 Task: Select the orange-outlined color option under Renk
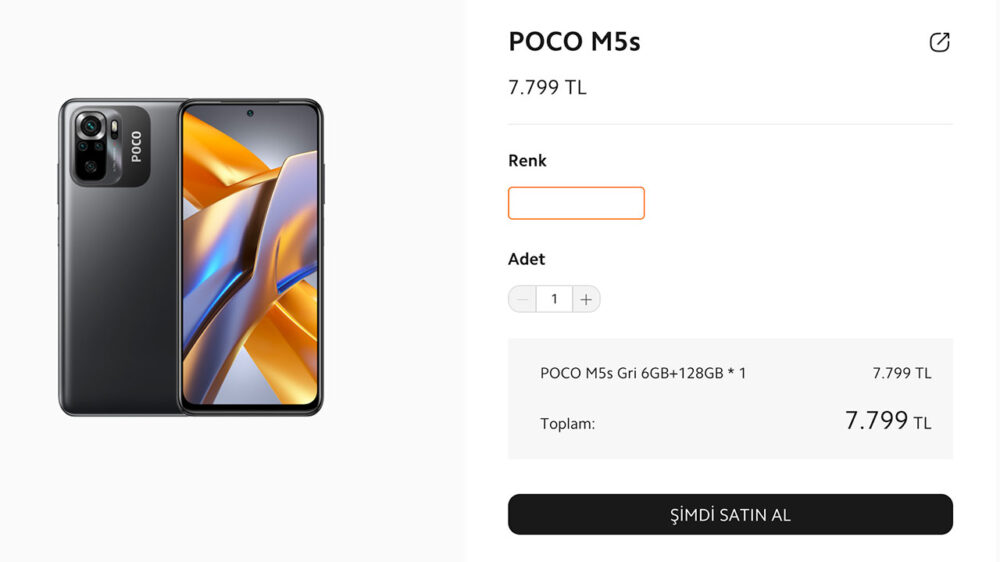(x=576, y=203)
